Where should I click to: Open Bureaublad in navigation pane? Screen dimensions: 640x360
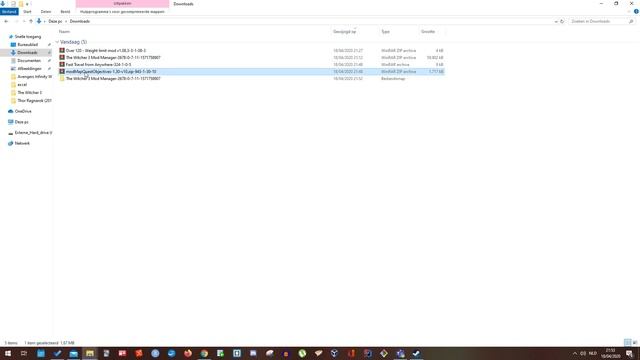tap(27, 44)
